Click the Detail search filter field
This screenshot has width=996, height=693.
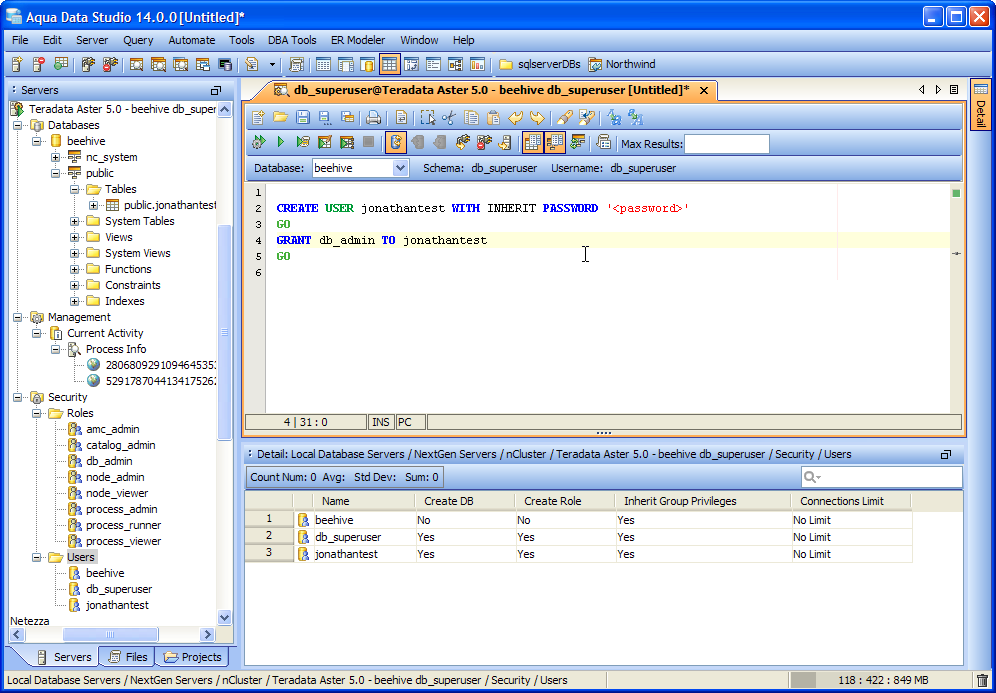882,477
